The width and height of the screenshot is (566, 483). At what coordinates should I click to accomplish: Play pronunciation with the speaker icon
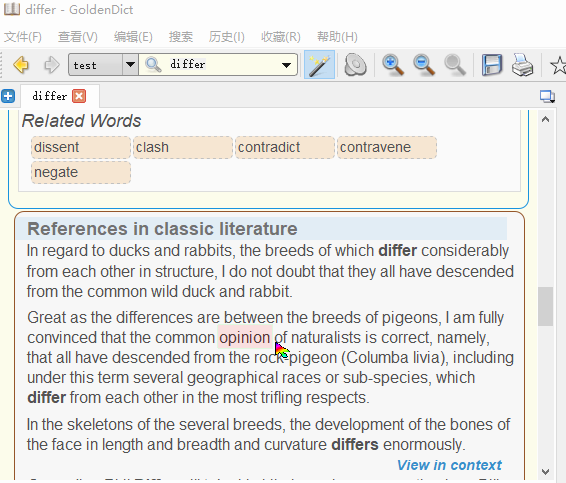[355, 65]
